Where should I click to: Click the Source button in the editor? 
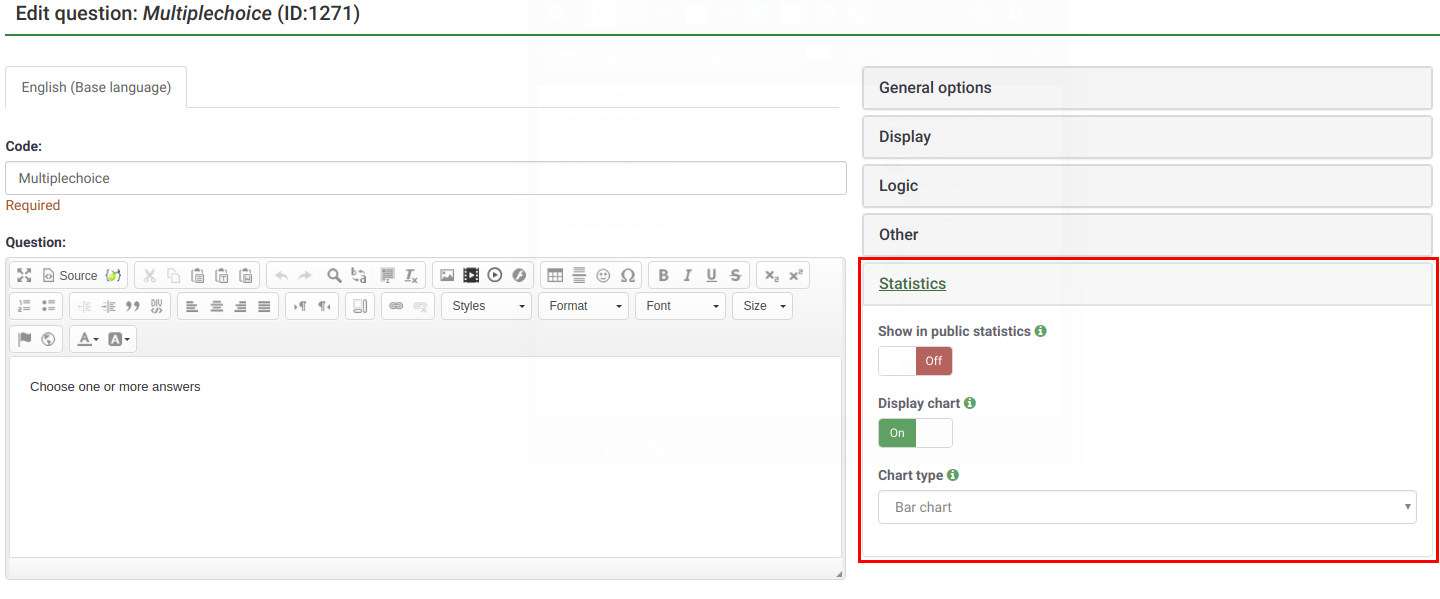tap(70, 275)
